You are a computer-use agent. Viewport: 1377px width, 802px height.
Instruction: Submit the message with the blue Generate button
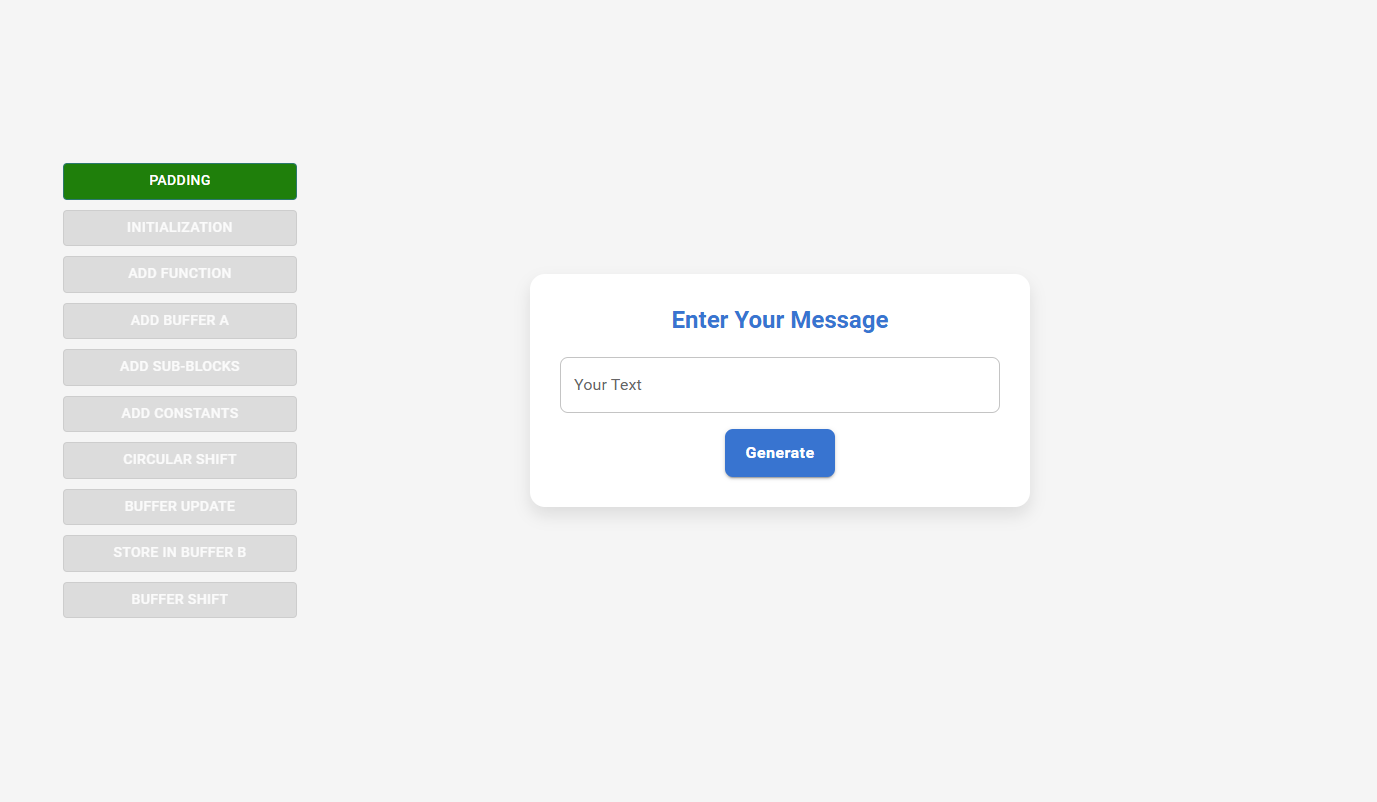tap(780, 453)
